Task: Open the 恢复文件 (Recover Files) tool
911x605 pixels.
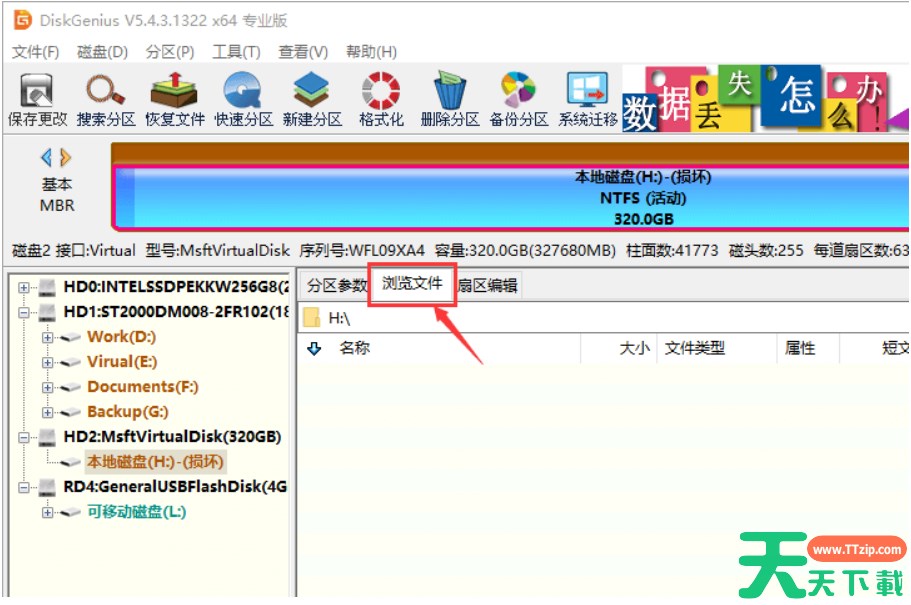Action: coord(174,93)
